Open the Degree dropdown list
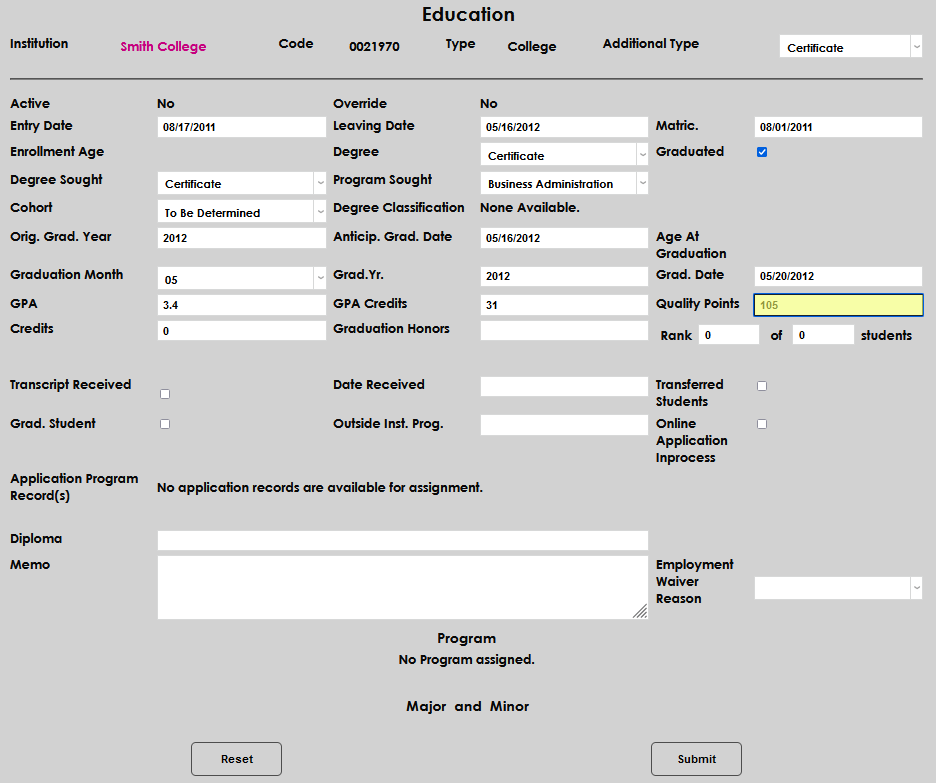Image resolution: width=936 pixels, height=783 pixels. [564, 155]
